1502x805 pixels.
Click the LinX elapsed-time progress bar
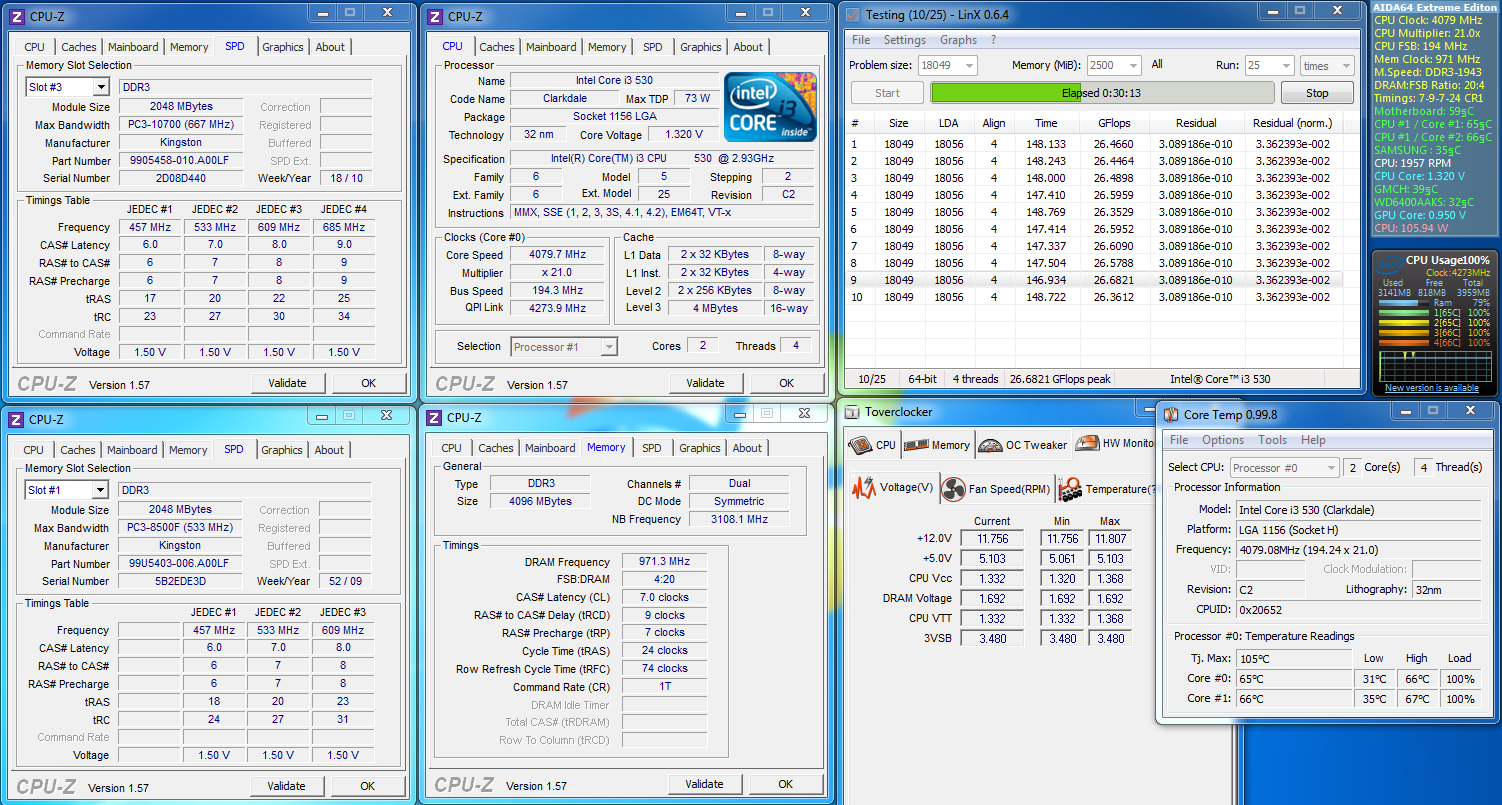pos(1103,93)
